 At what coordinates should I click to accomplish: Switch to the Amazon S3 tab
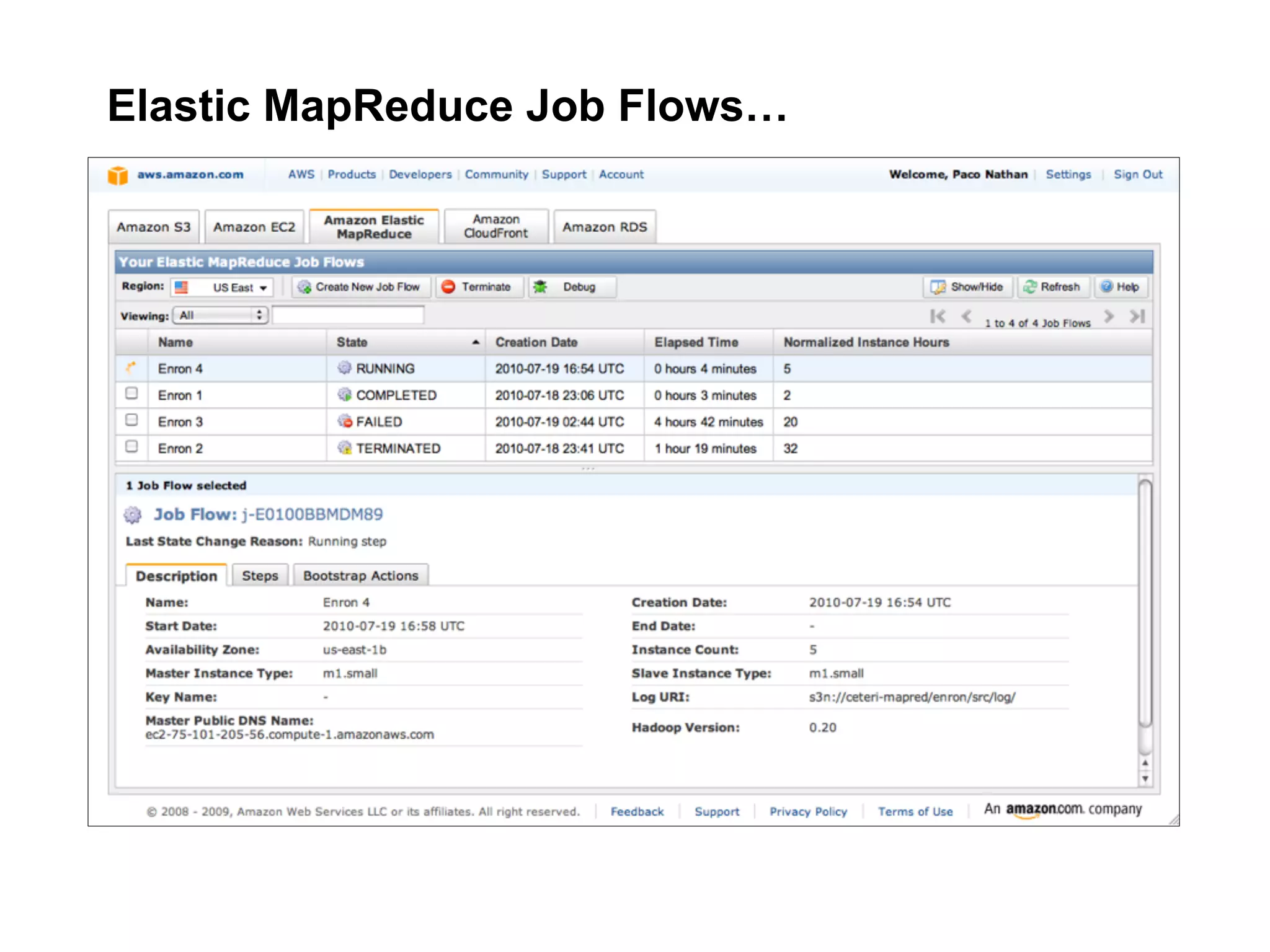click(x=154, y=227)
